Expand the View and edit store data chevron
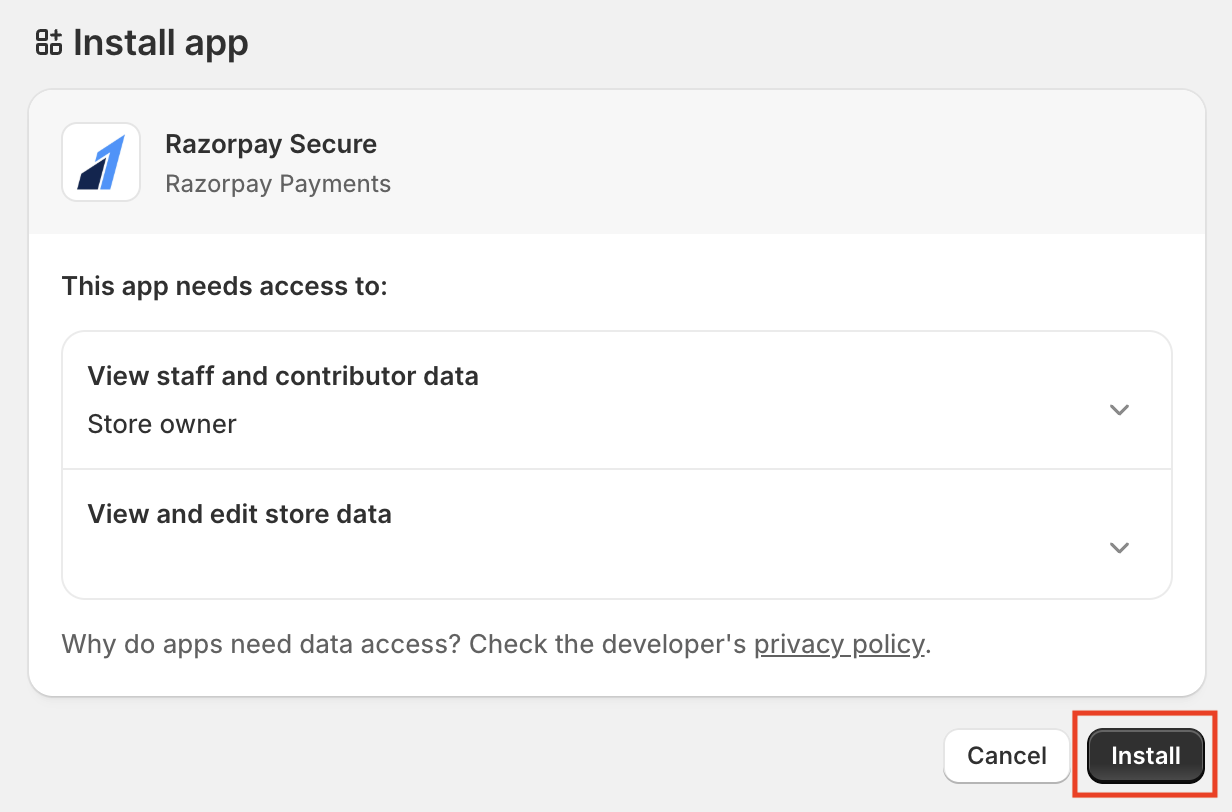 [x=1119, y=548]
